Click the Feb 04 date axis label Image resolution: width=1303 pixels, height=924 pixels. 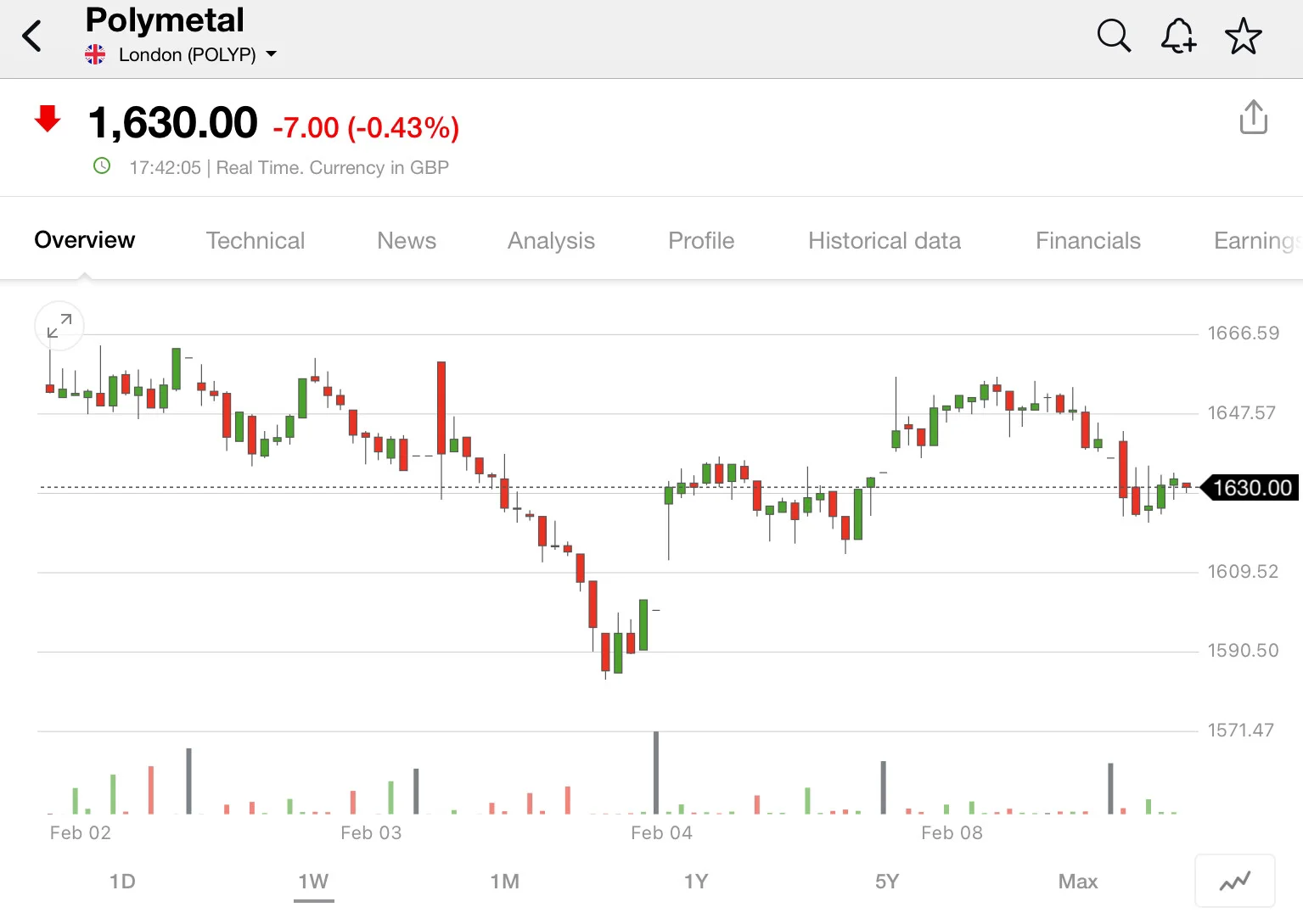click(x=661, y=833)
